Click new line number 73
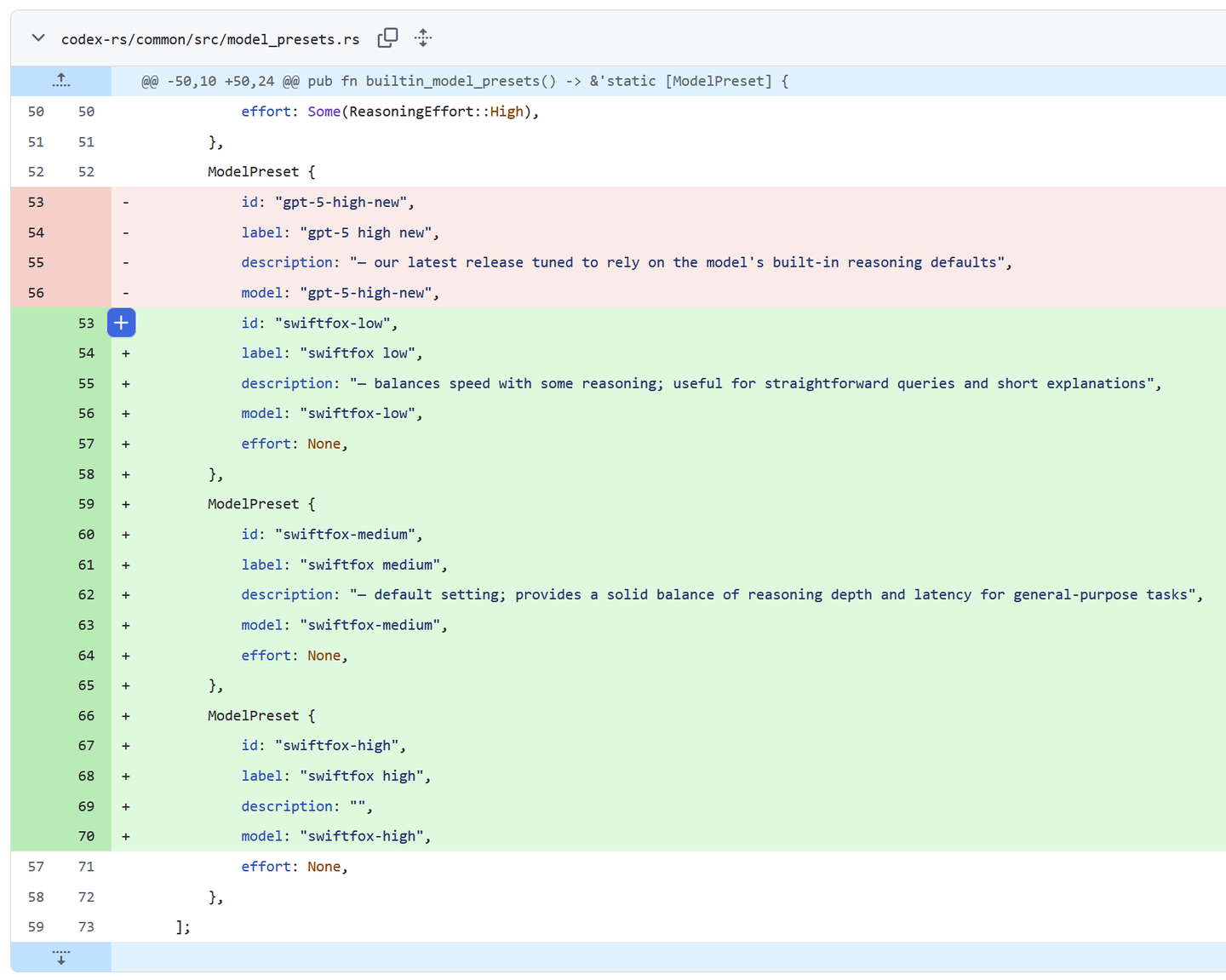Viewport: 1226px width, 980px height. pos(86,926)
